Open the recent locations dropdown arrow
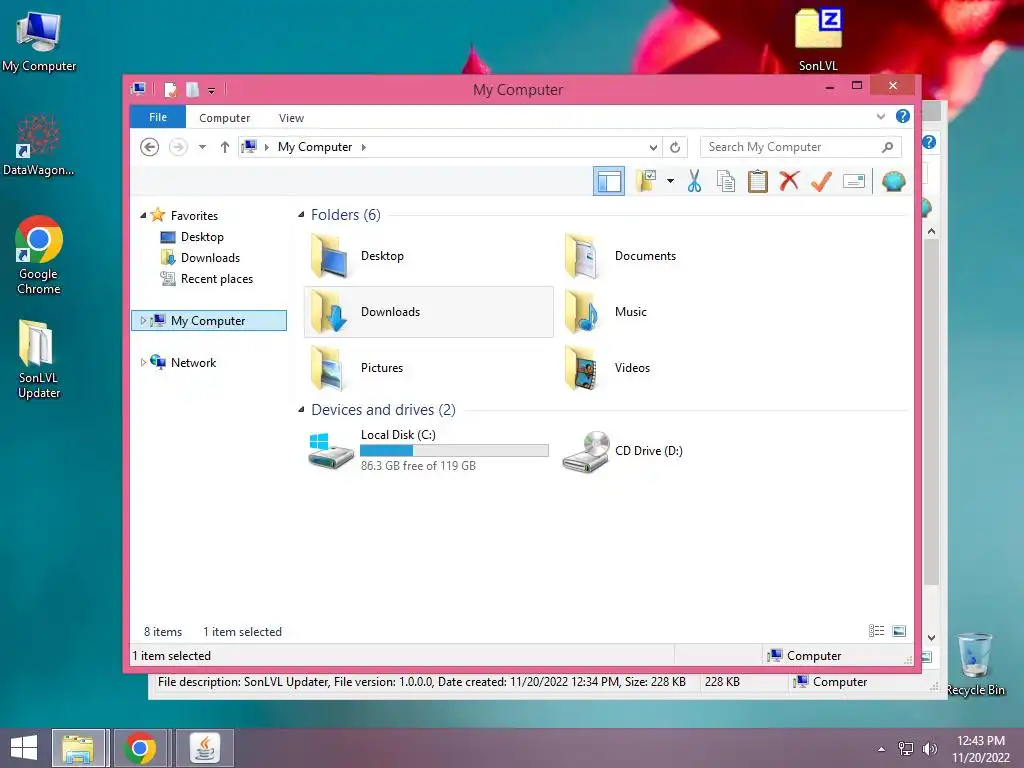Image resolution: width=1024 pixels, height=768 pixels. [x=202, y=147]
